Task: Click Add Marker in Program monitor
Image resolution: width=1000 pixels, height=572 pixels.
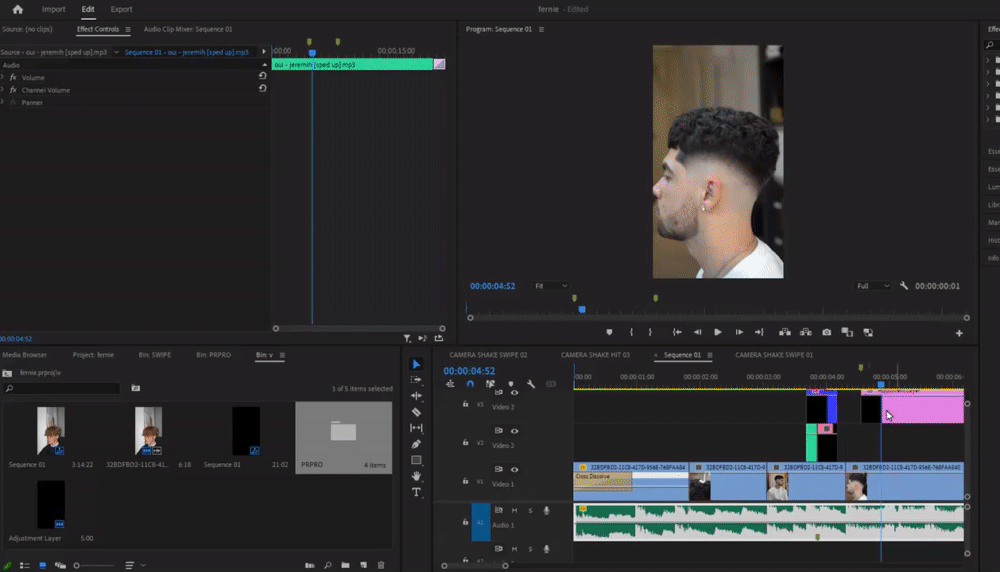Action: 609,332
